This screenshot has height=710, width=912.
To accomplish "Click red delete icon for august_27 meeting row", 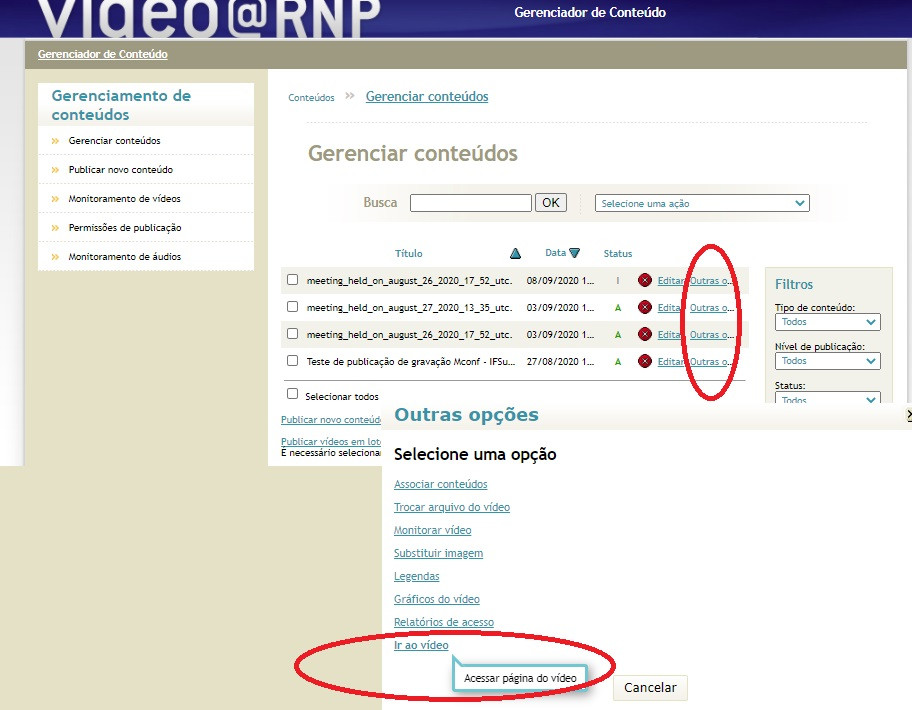I will tap(645, 307).
